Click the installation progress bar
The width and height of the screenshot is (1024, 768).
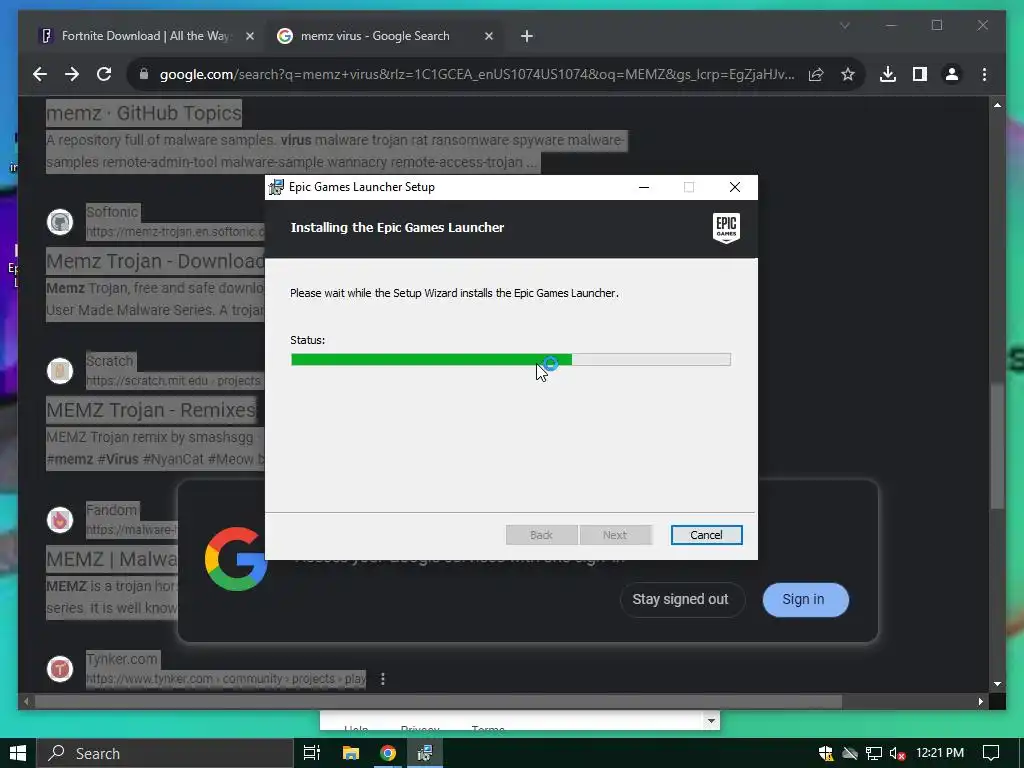tap(511, 359)
